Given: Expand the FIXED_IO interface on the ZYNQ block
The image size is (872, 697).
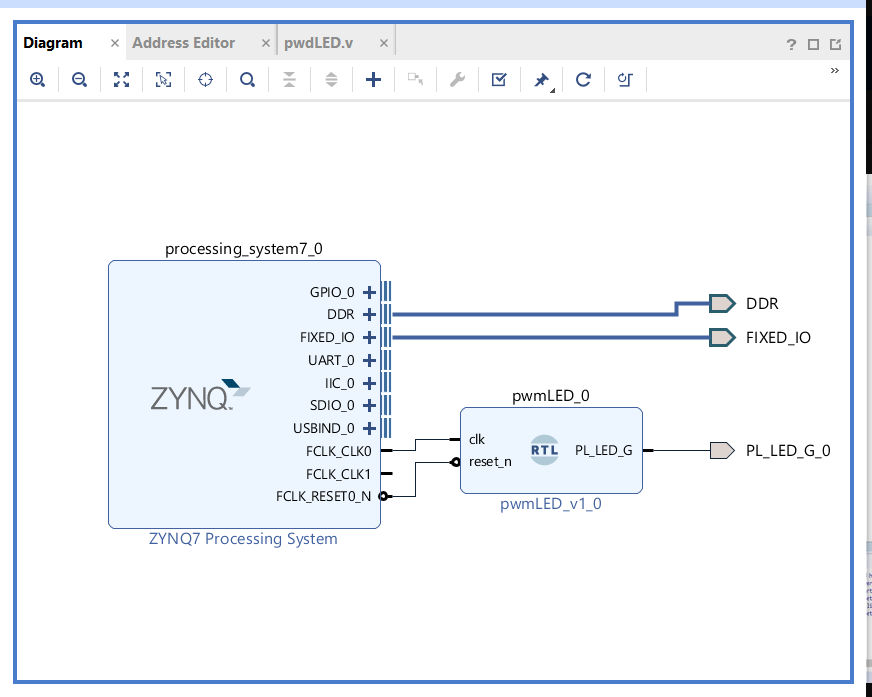Looking at the screenshot, I should tap(369, 337).
